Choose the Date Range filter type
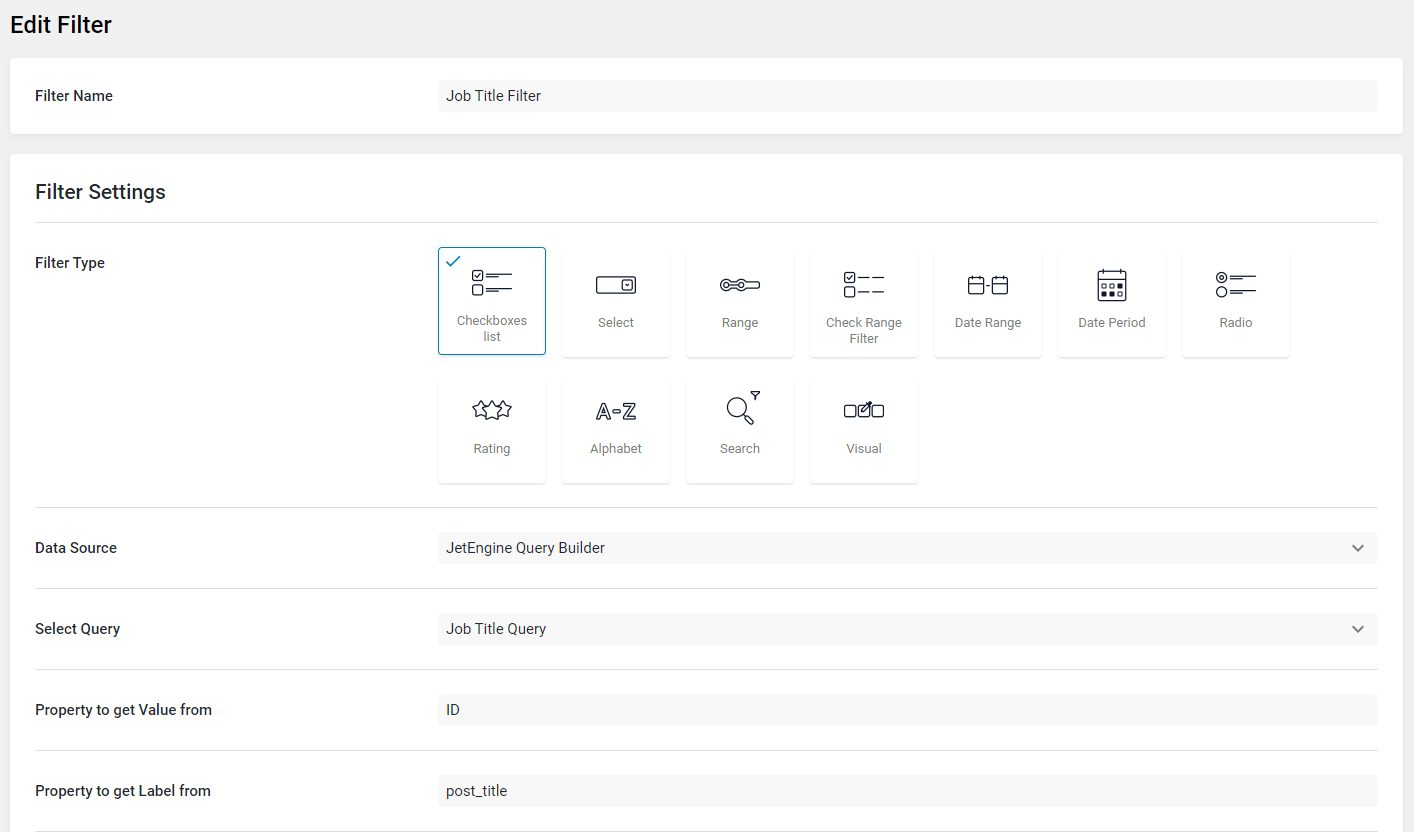1414x832 pixels. [x=988, y=303]
